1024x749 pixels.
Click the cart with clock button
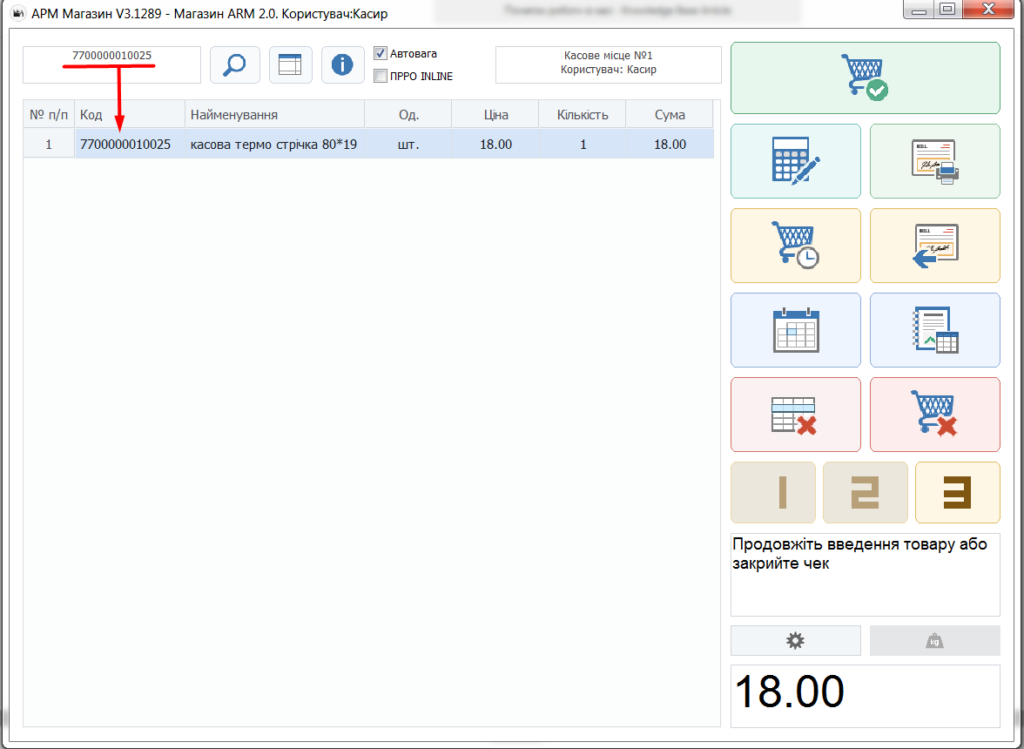click(x=795, y=246)
